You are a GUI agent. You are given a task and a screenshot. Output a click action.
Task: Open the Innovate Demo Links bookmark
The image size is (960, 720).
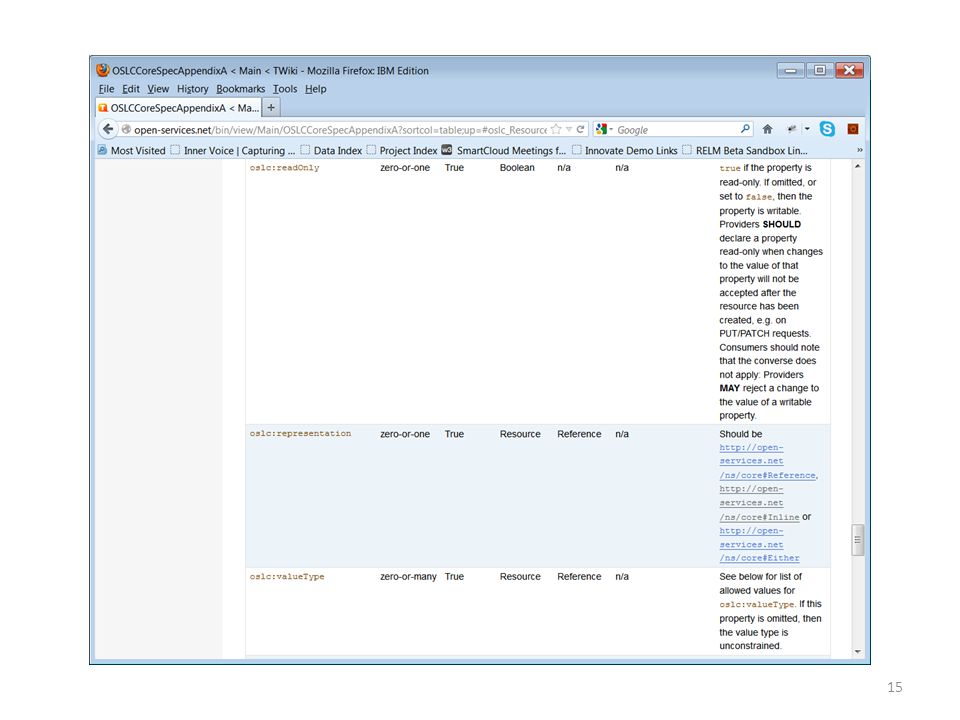(x=624, y=151)
